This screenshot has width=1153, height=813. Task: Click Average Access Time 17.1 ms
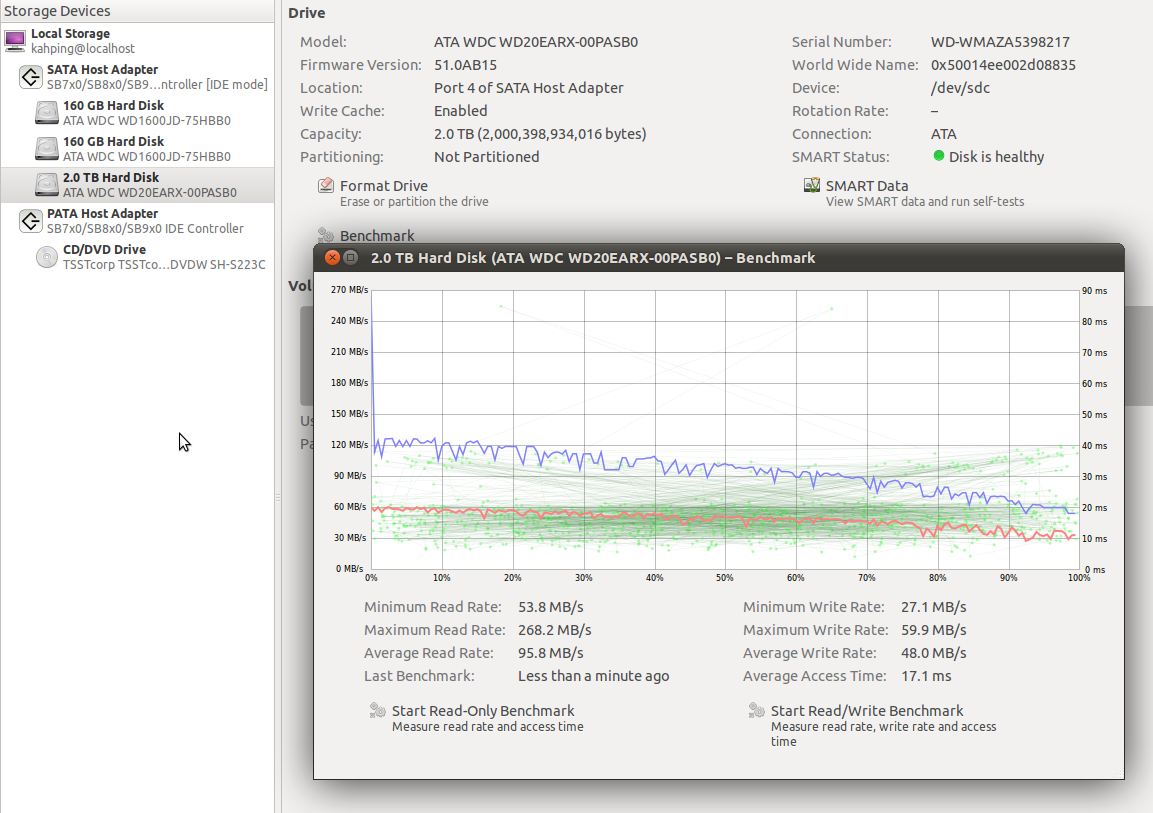pyautogui.click(x=926, y=676)
